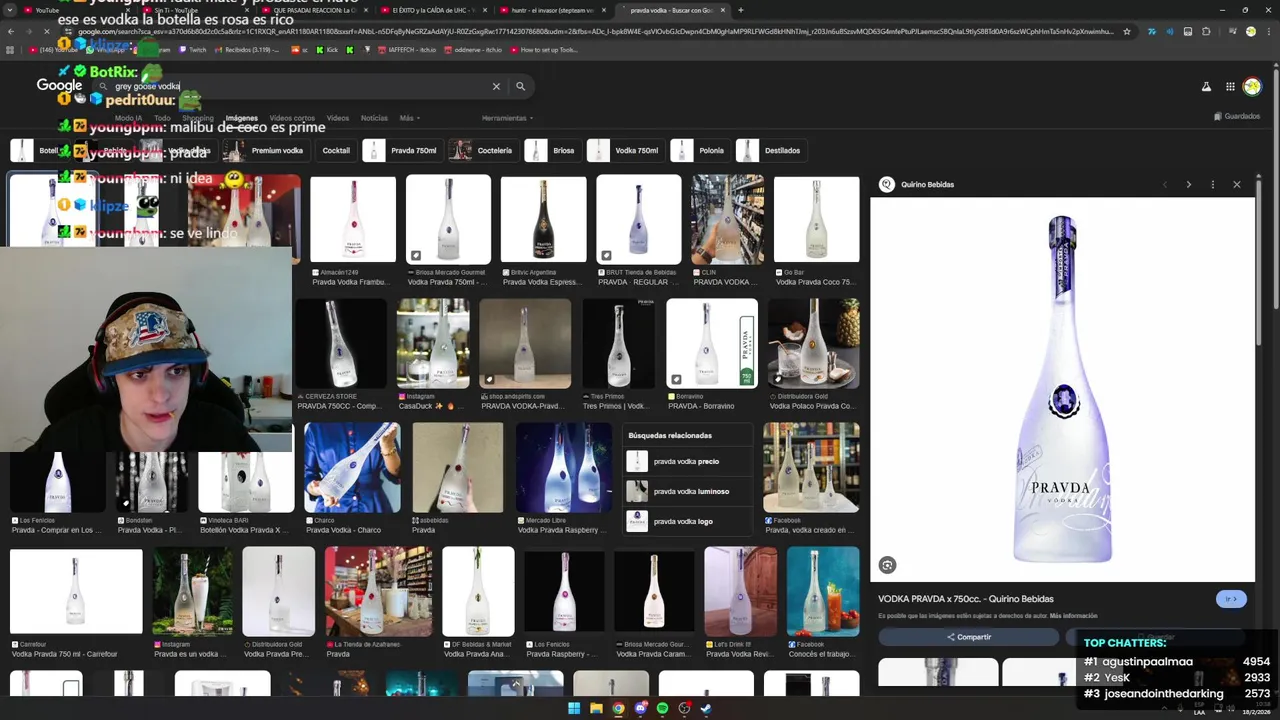Search inside image with Lens icon
This screenshot has height=720, width=1280.
887,565
